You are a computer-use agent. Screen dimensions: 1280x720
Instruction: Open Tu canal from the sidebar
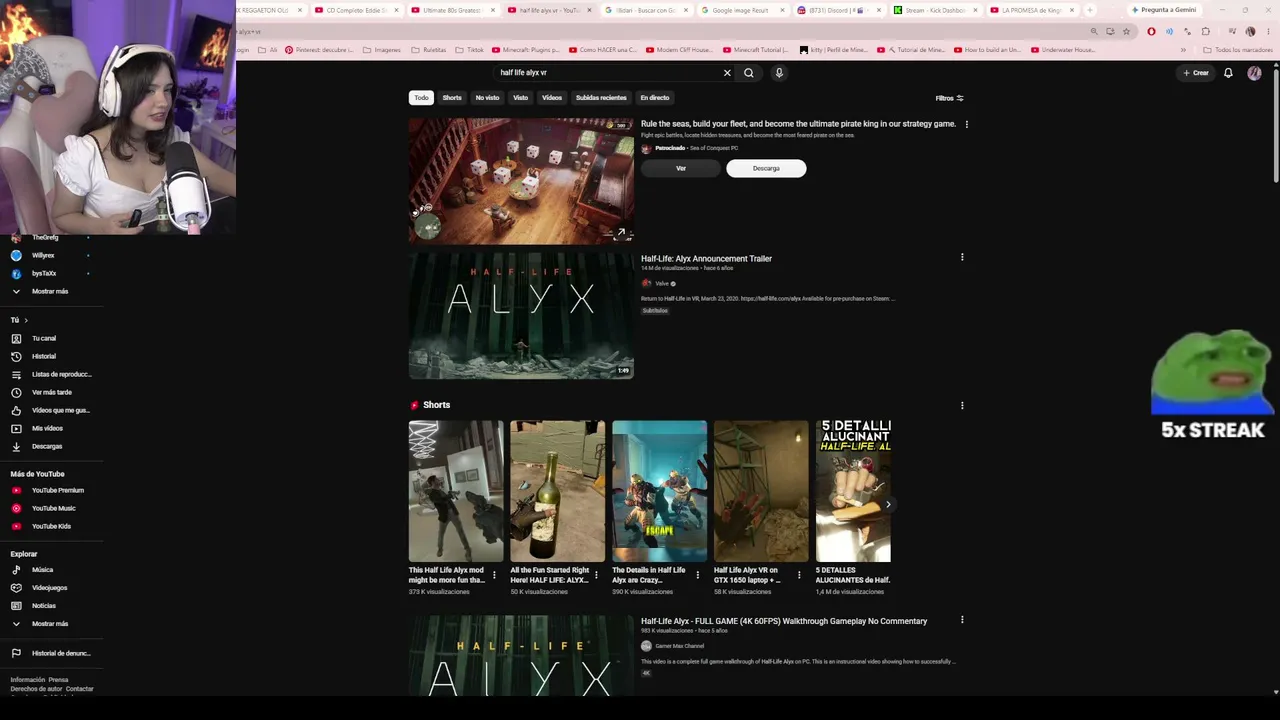tap(44, 338)
